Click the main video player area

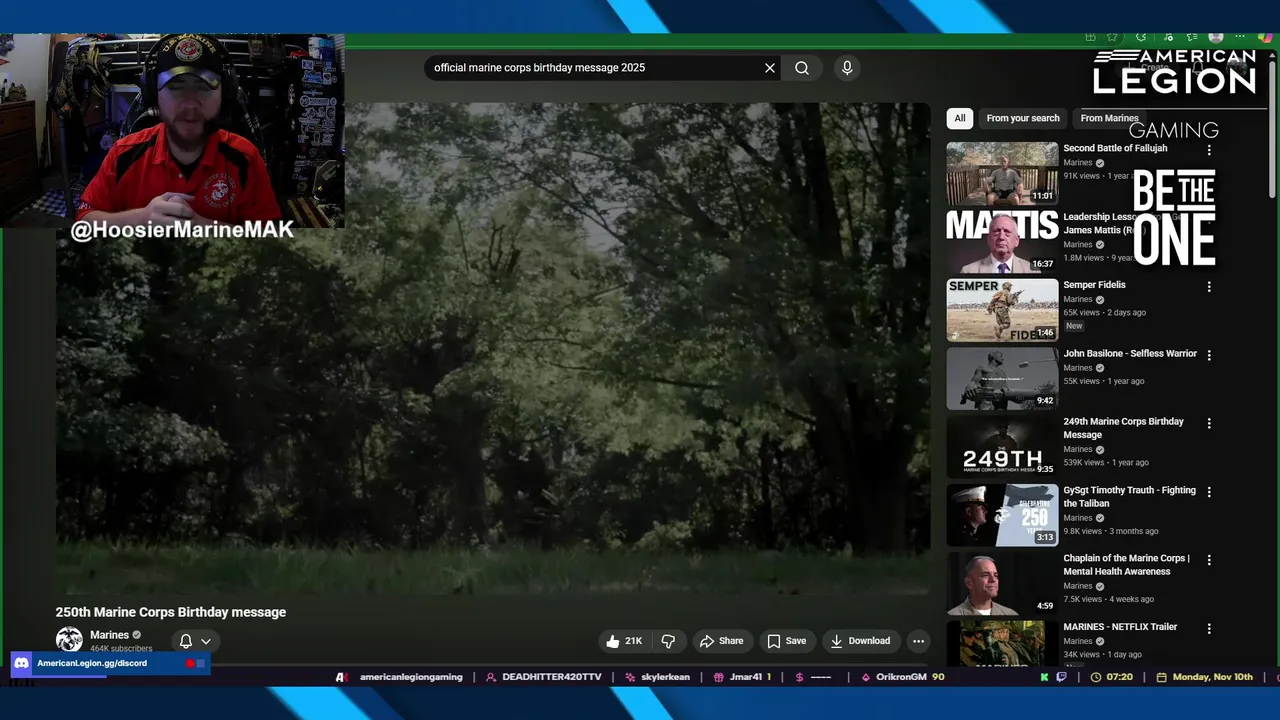(x=493, y=350)
